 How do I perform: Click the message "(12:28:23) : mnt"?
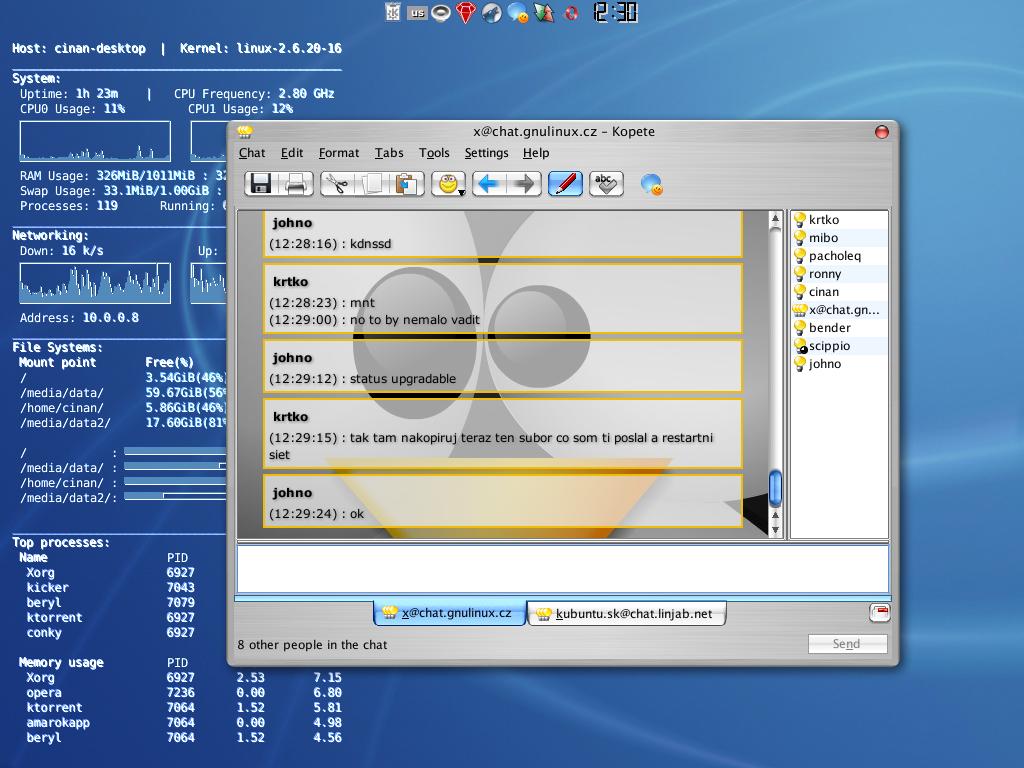click(x=322, y=302)
